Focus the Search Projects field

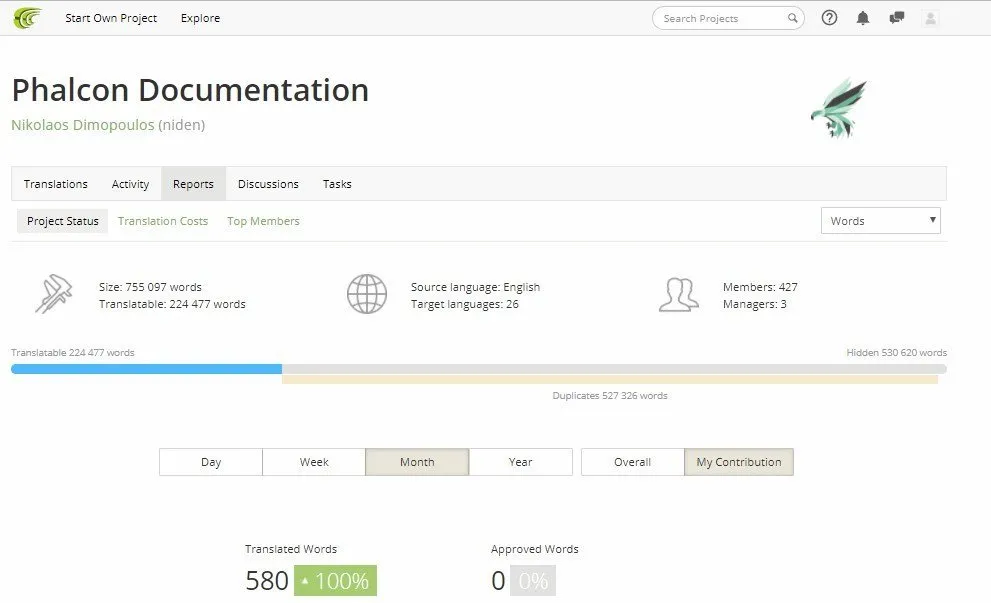(x=728, y=18)
